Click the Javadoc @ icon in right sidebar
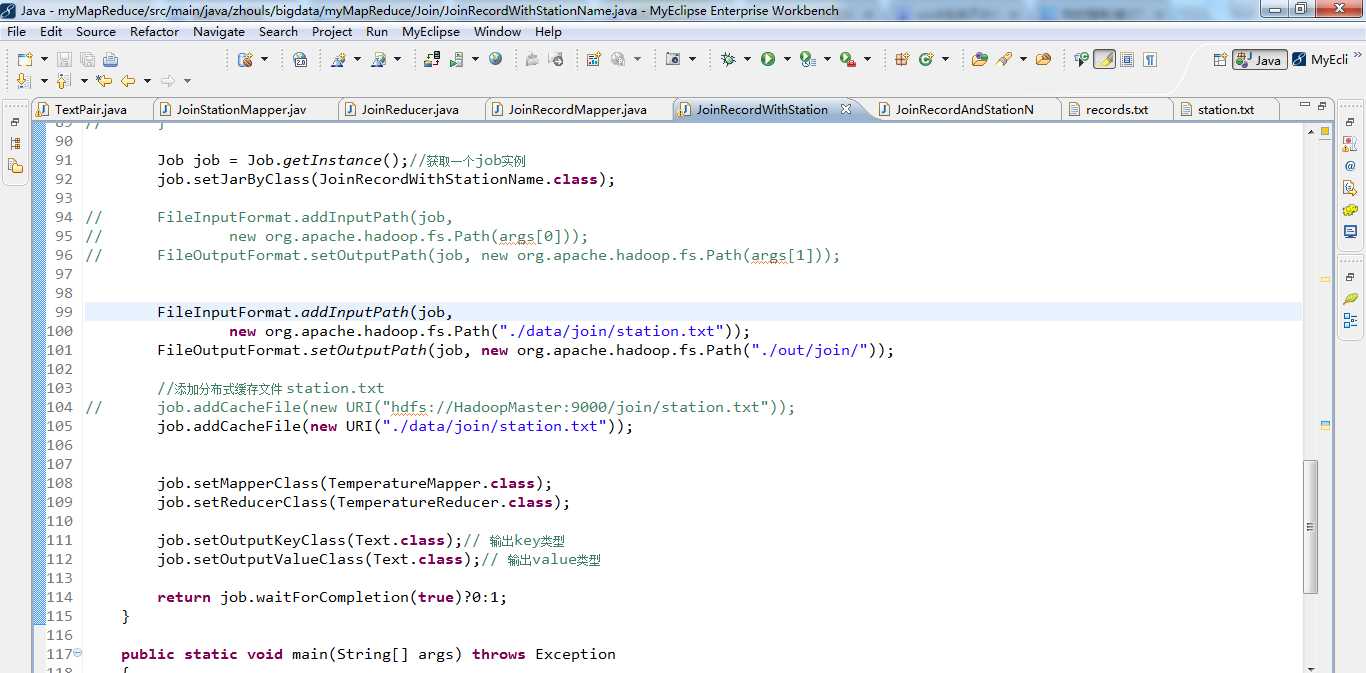This screenshot has height=673, width=1366. (x=1350, y=166)
